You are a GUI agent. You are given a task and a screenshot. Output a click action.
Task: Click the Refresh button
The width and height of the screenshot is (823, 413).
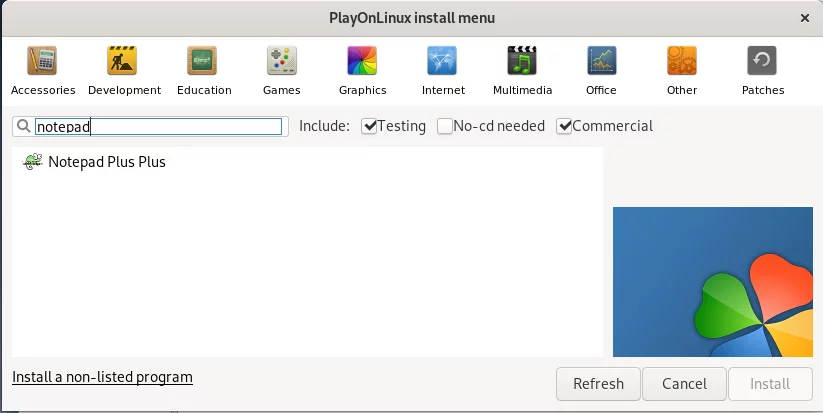coord(598,384)
